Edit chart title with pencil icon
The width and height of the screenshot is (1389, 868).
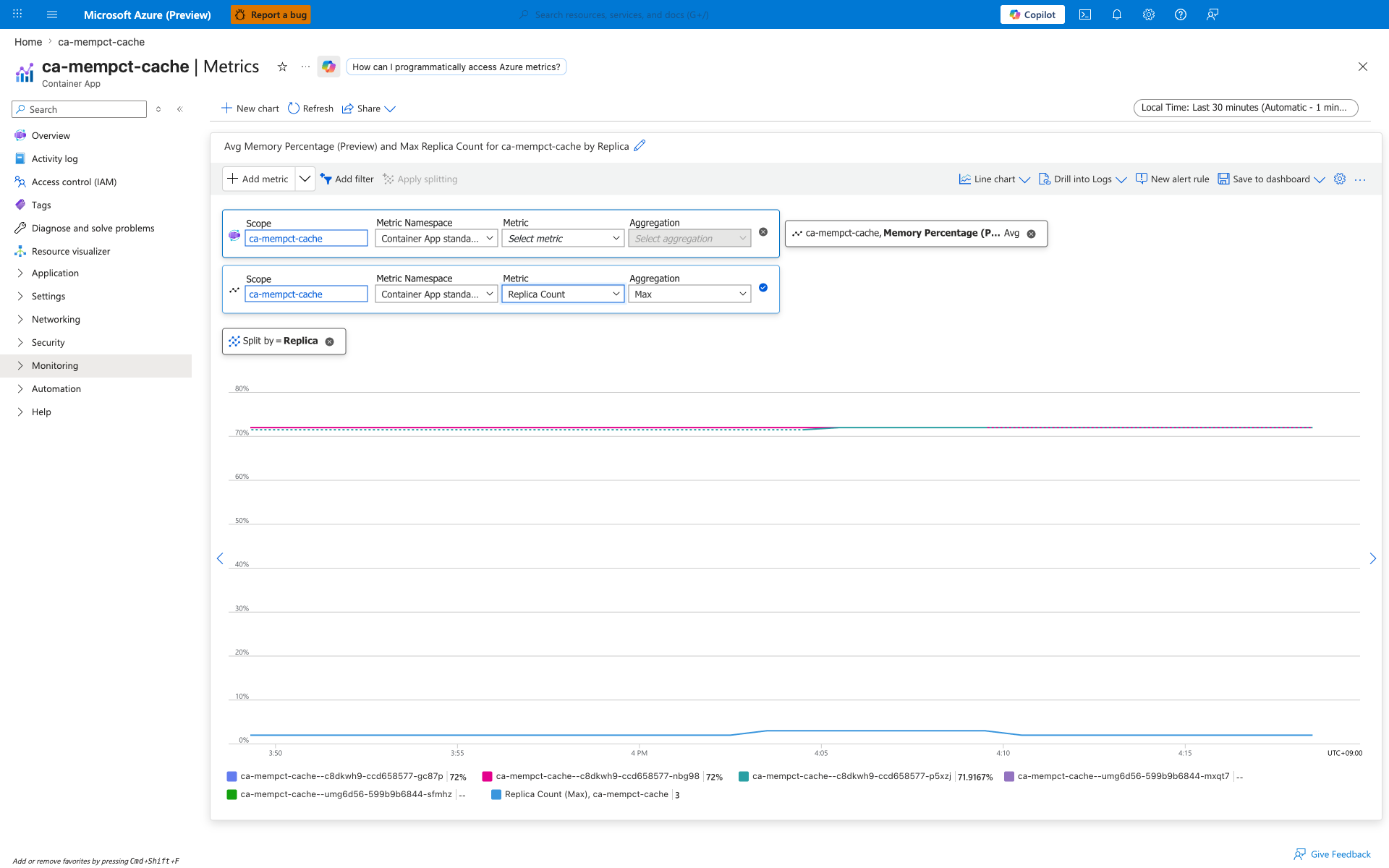(640, 145)
